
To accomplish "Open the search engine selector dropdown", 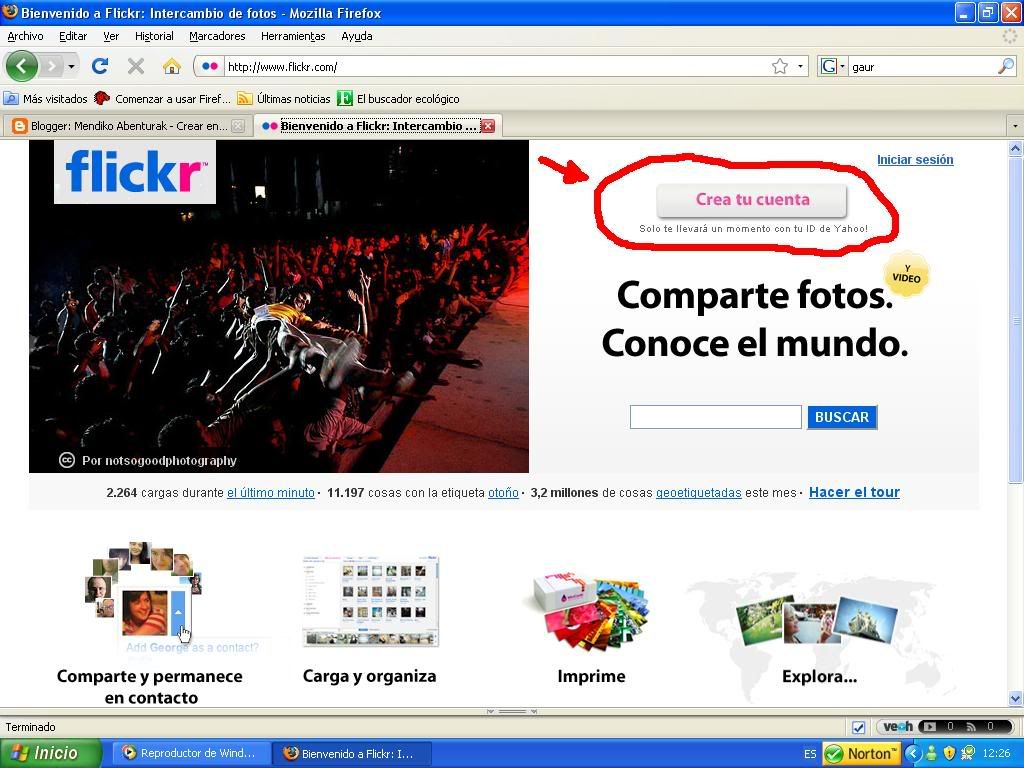I will [x=832, y=67].
